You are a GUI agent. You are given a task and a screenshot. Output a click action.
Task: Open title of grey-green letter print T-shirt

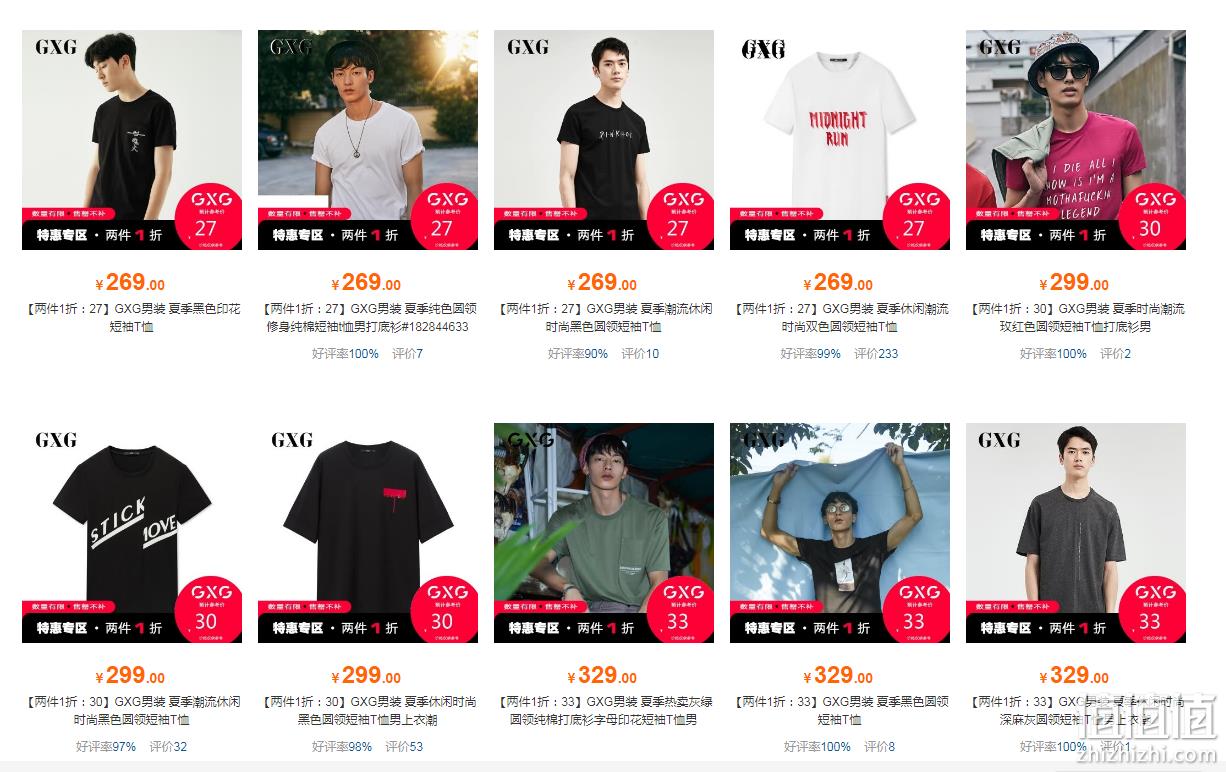[604, 711]
